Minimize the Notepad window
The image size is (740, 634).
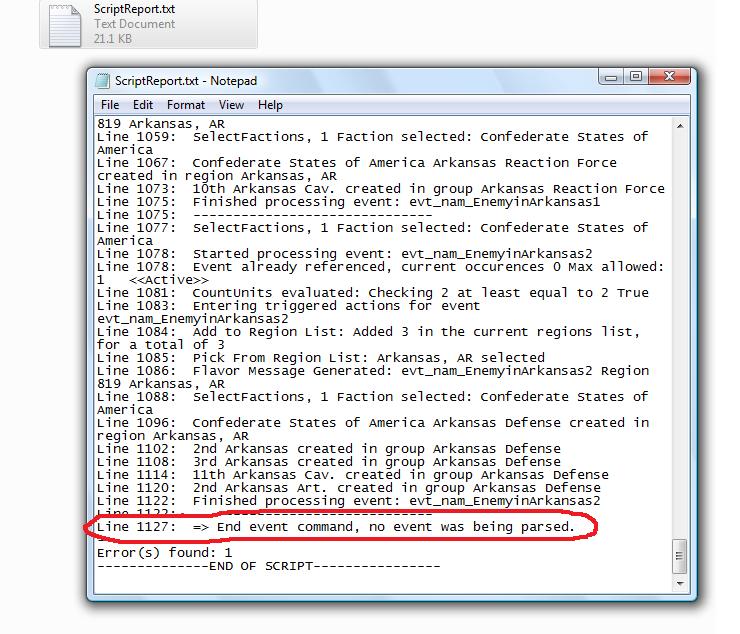(613, 77)
